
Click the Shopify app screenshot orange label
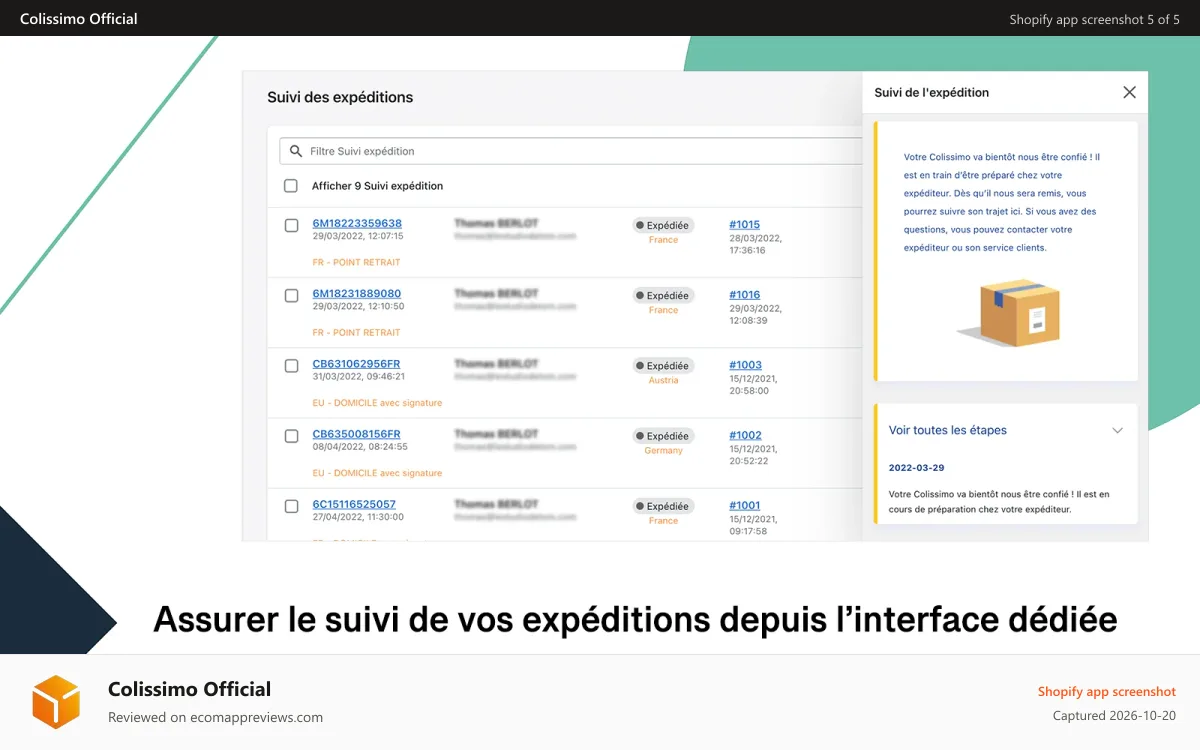click(1106, 692)
